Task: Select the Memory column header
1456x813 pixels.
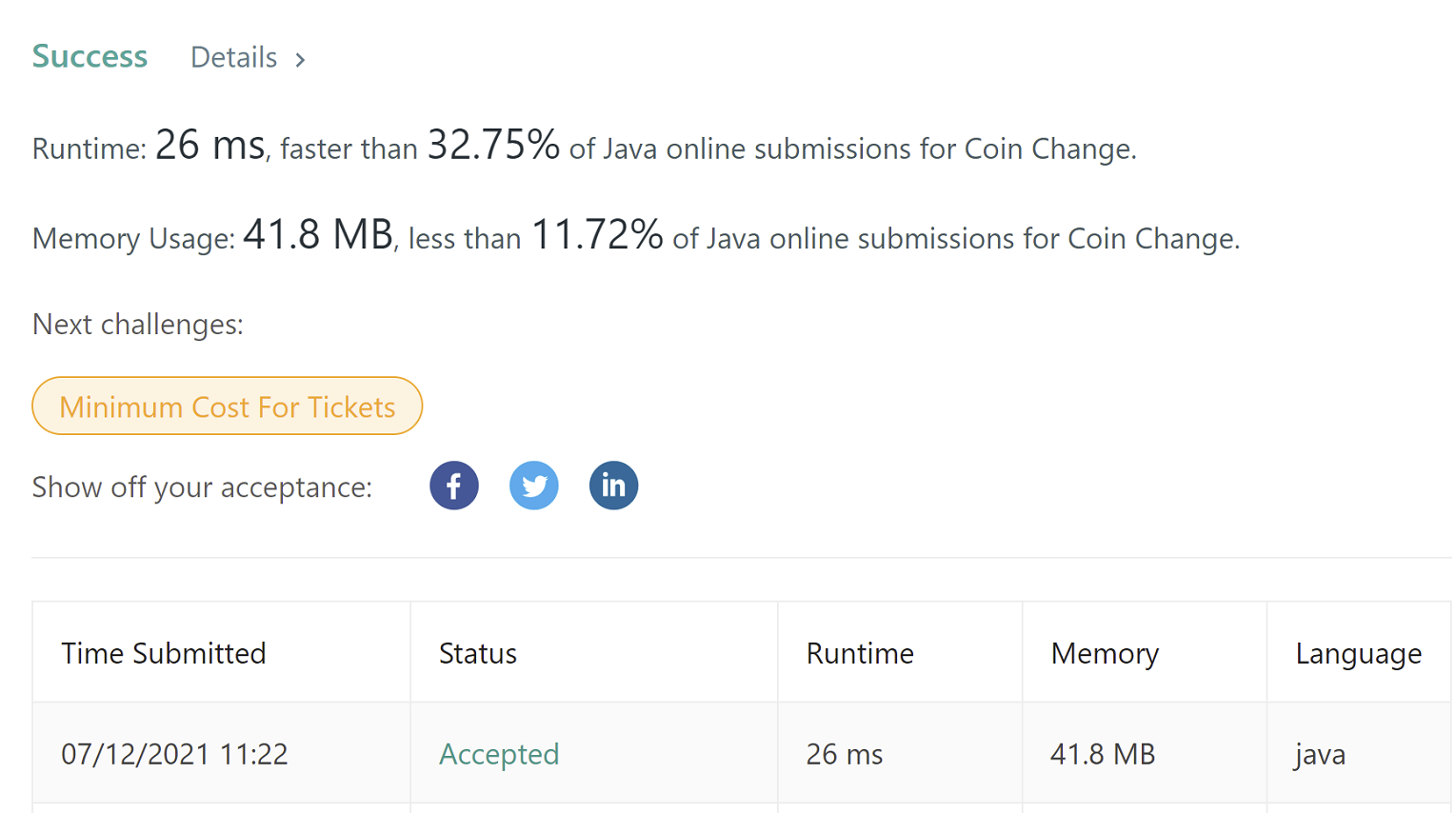Action: (1145, 653)
